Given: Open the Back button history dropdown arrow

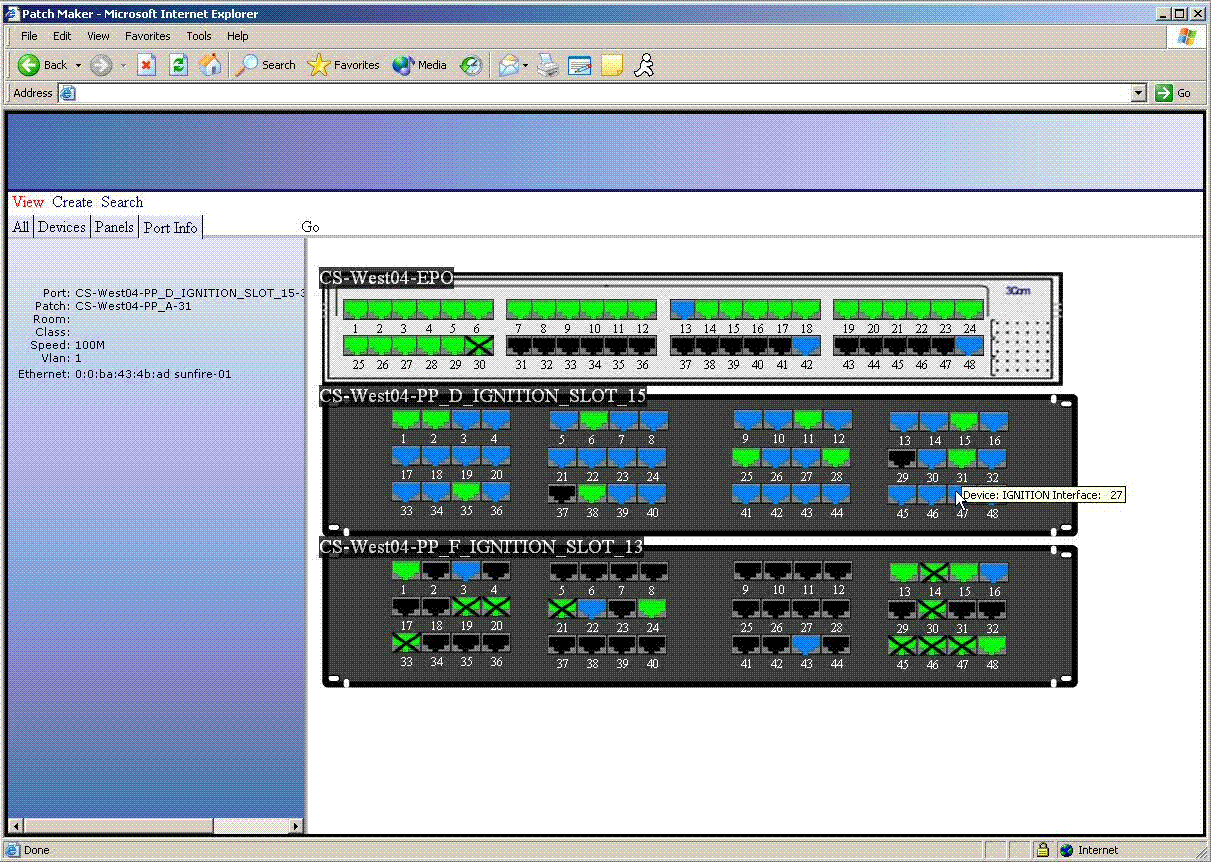Looking at the screenshot, I should [78, 65].
